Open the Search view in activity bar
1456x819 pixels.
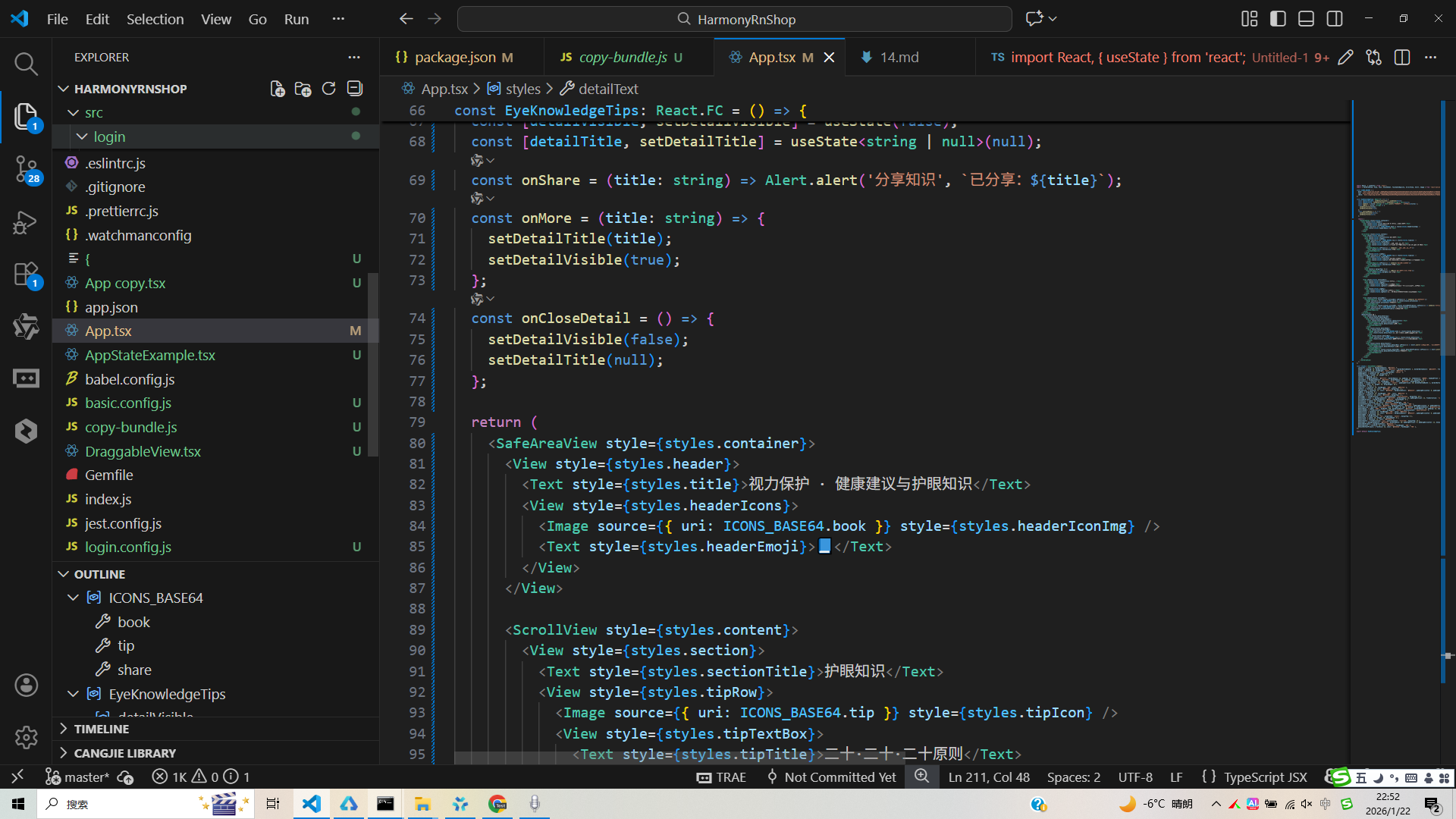(x=26, y=64)
